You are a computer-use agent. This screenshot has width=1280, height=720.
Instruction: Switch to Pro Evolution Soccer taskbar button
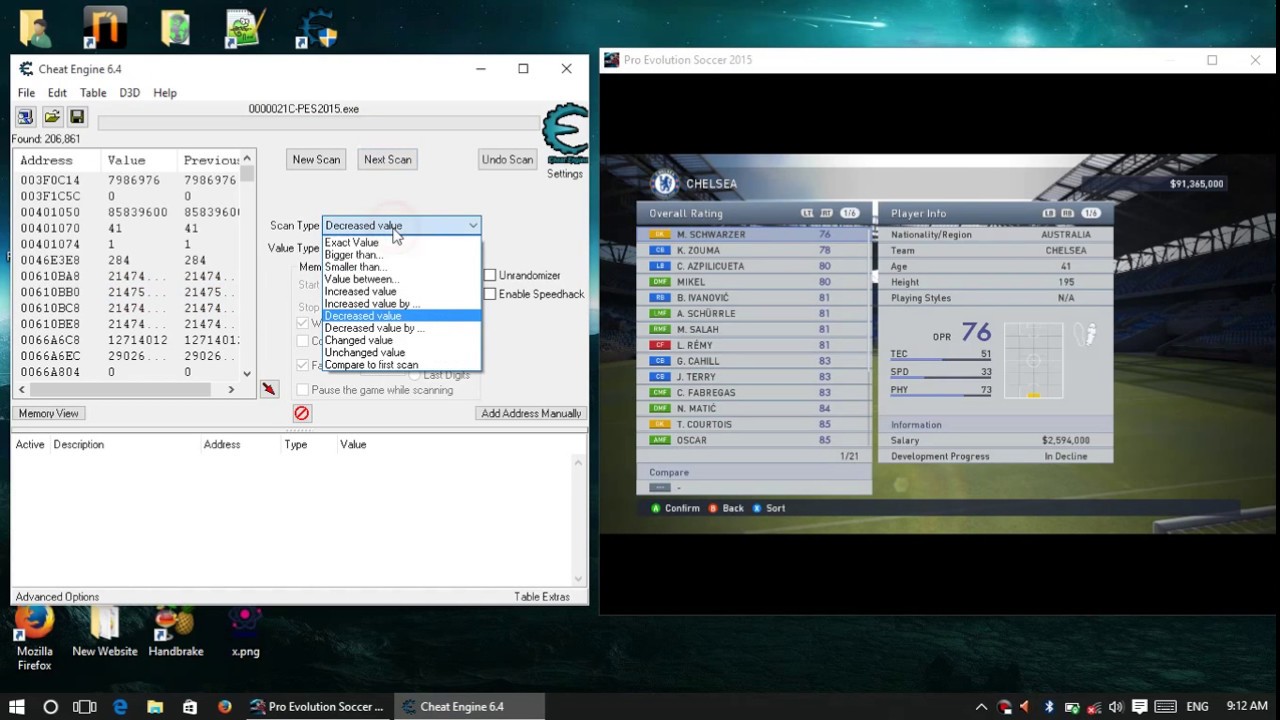(x=317, y=706)
